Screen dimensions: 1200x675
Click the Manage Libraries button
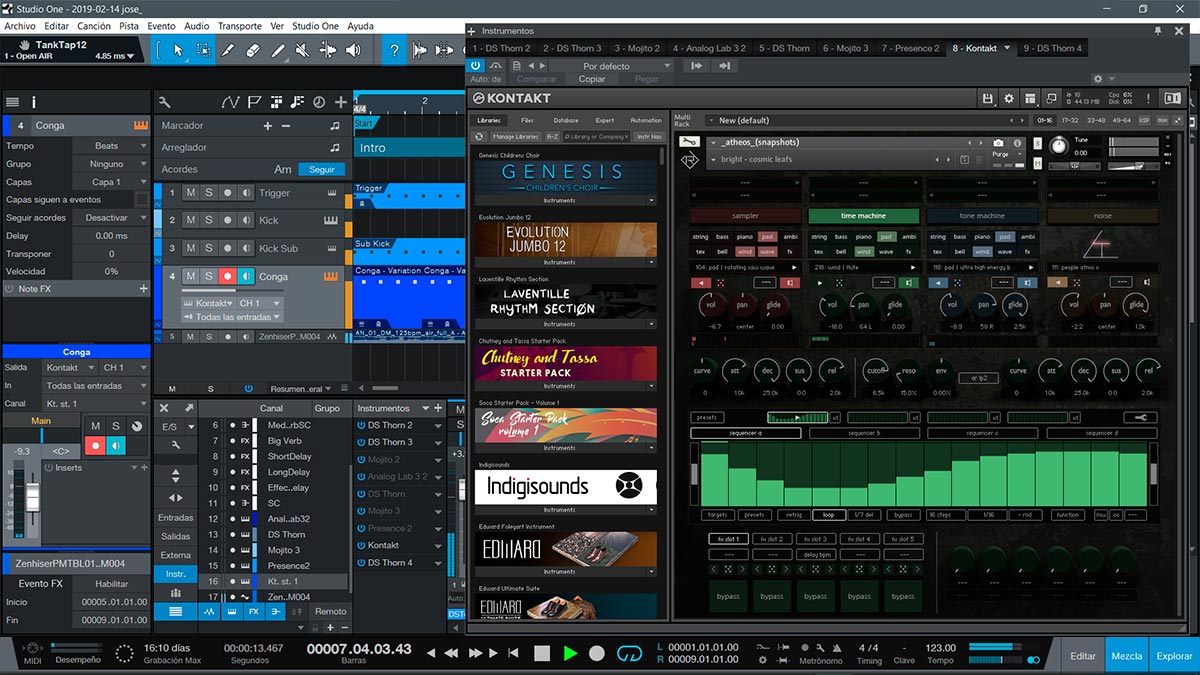pos(515,136)
